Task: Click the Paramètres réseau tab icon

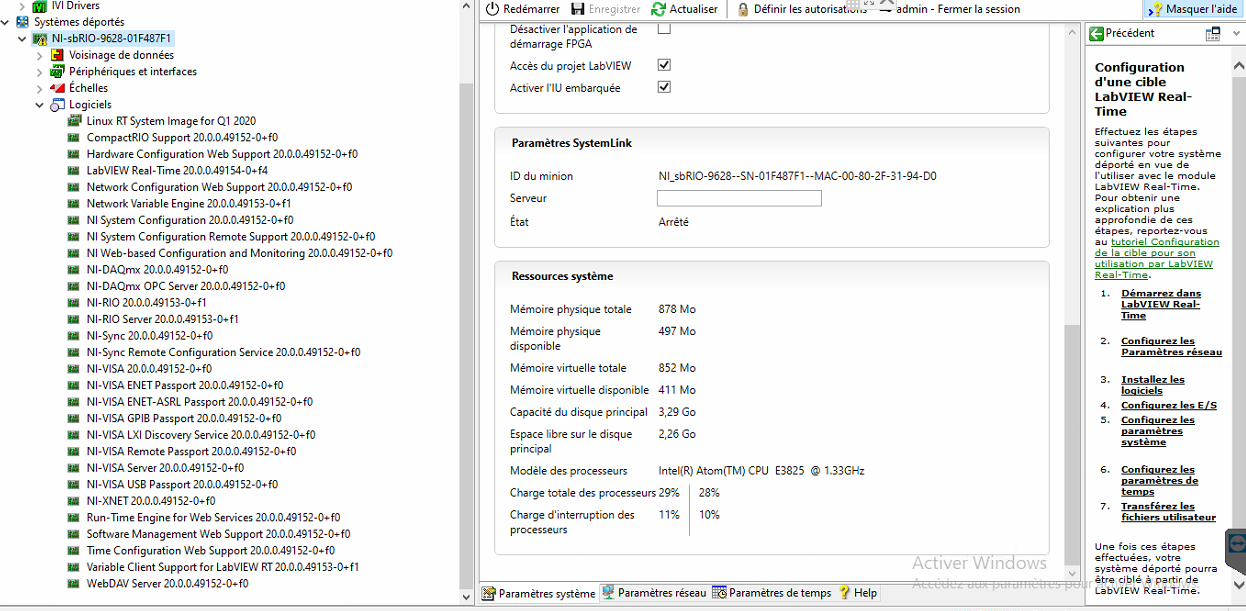Action: tap(608, 593)
